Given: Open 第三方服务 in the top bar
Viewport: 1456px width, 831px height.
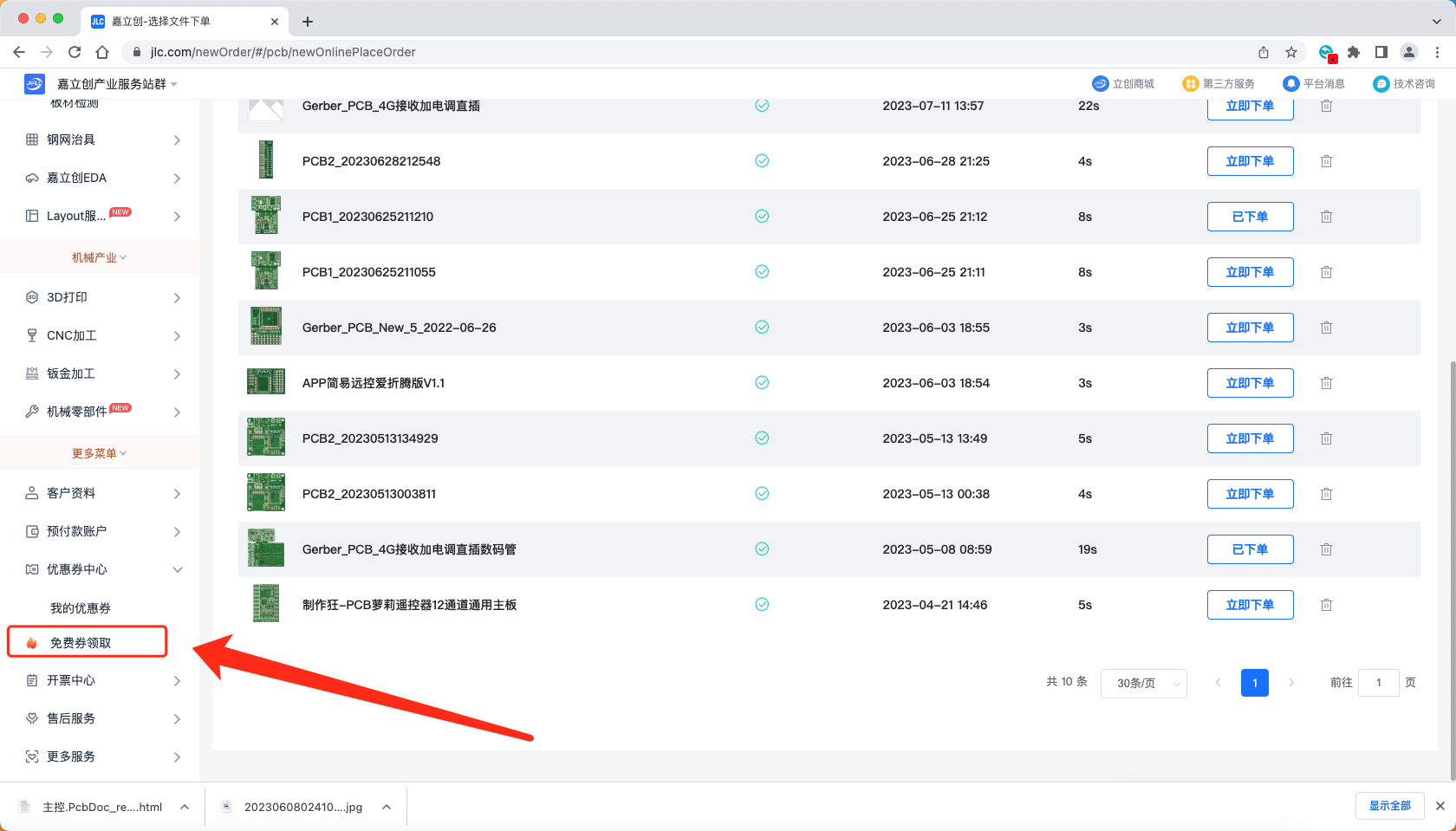Looking at the screenshot, I should click(1219, 83).
